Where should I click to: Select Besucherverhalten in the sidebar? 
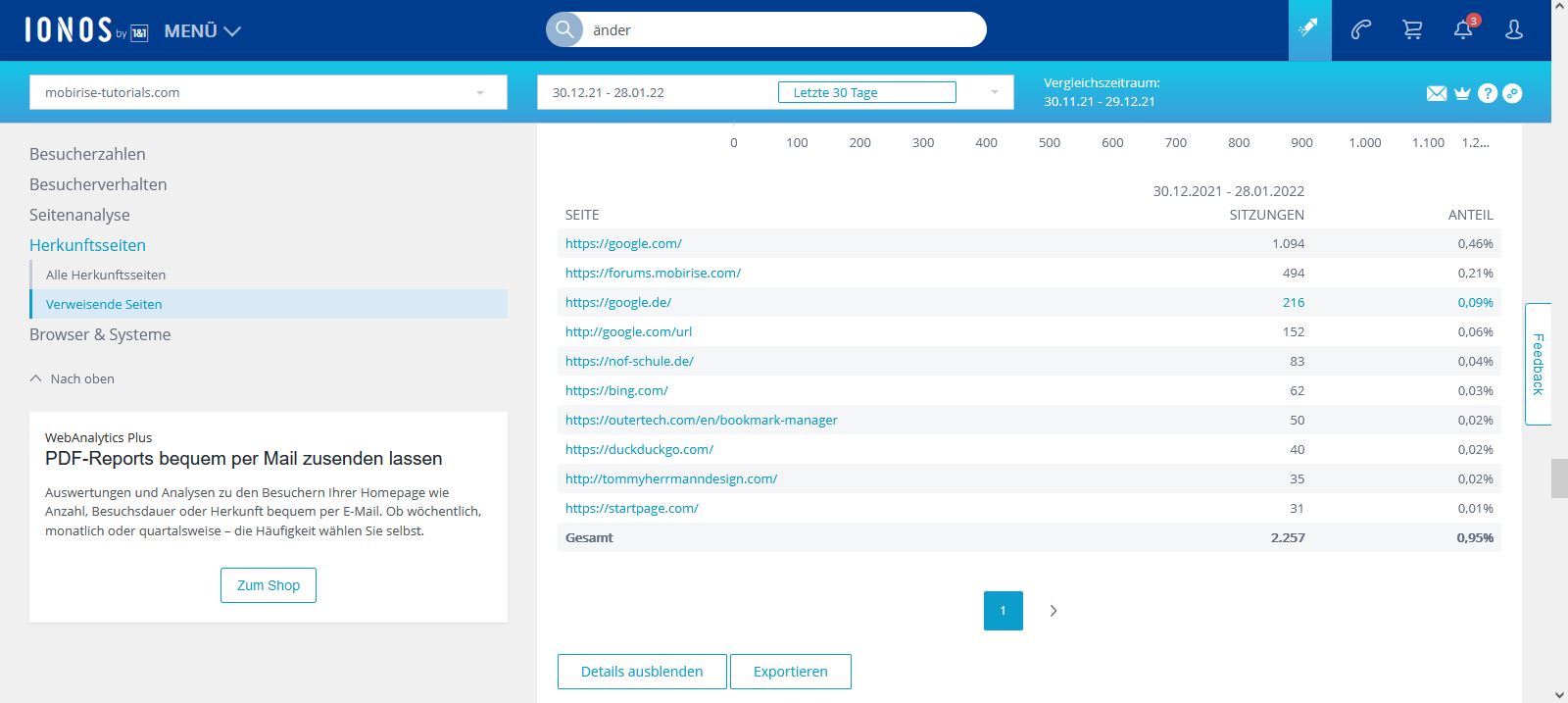point(98,184)
